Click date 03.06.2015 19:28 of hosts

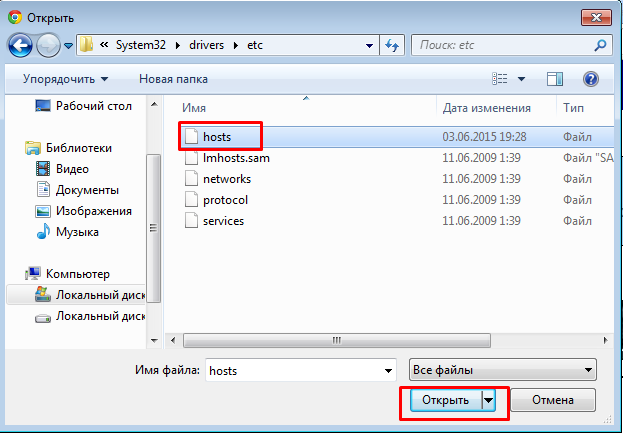point(484,137)
